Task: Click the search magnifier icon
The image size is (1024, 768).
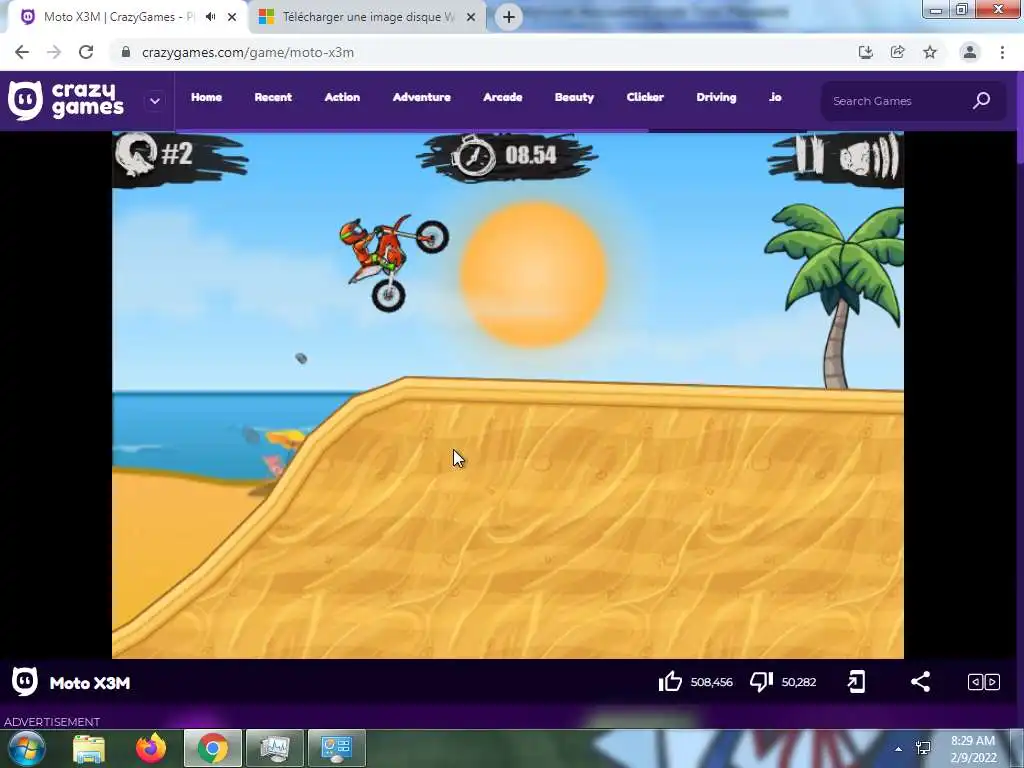Action: tap(982, 101)
